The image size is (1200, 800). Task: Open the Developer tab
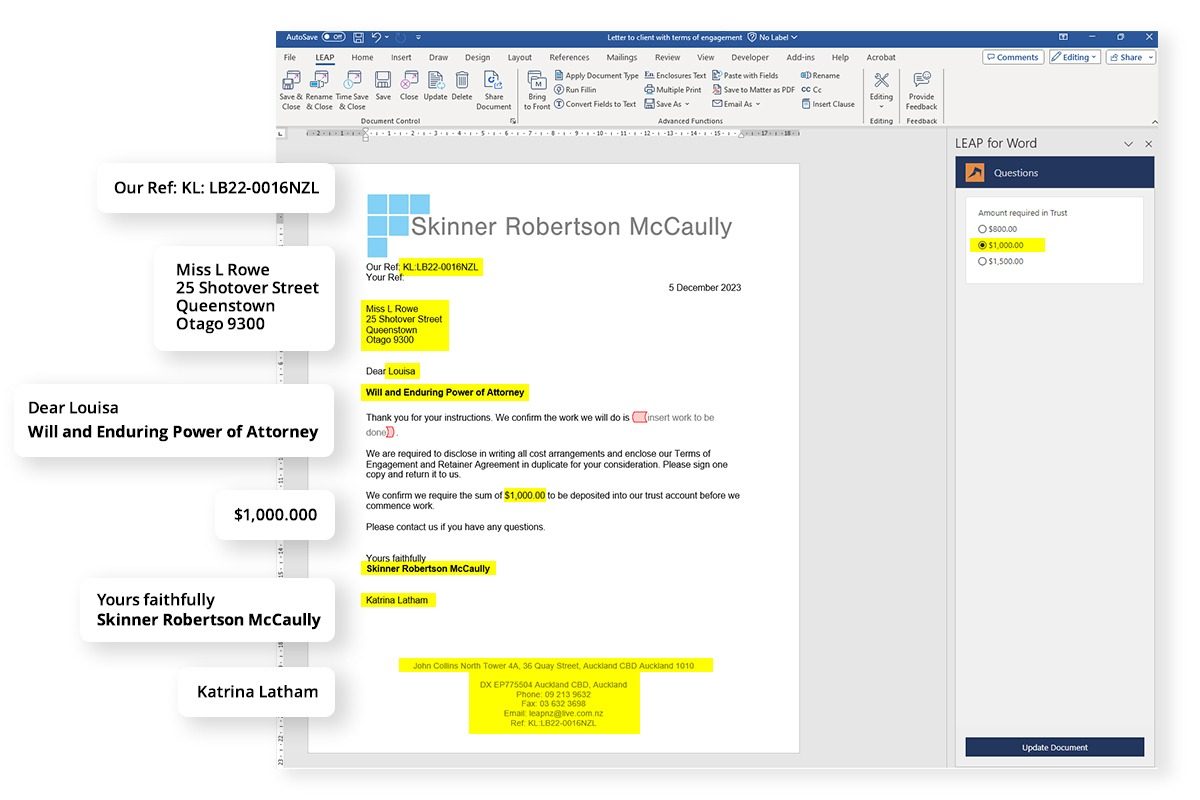click(x=750, y=57)
